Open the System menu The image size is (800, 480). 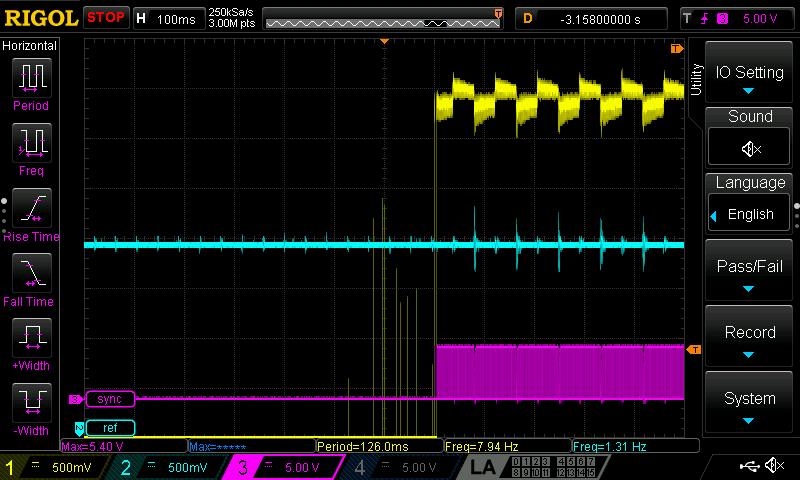point(750,405)
